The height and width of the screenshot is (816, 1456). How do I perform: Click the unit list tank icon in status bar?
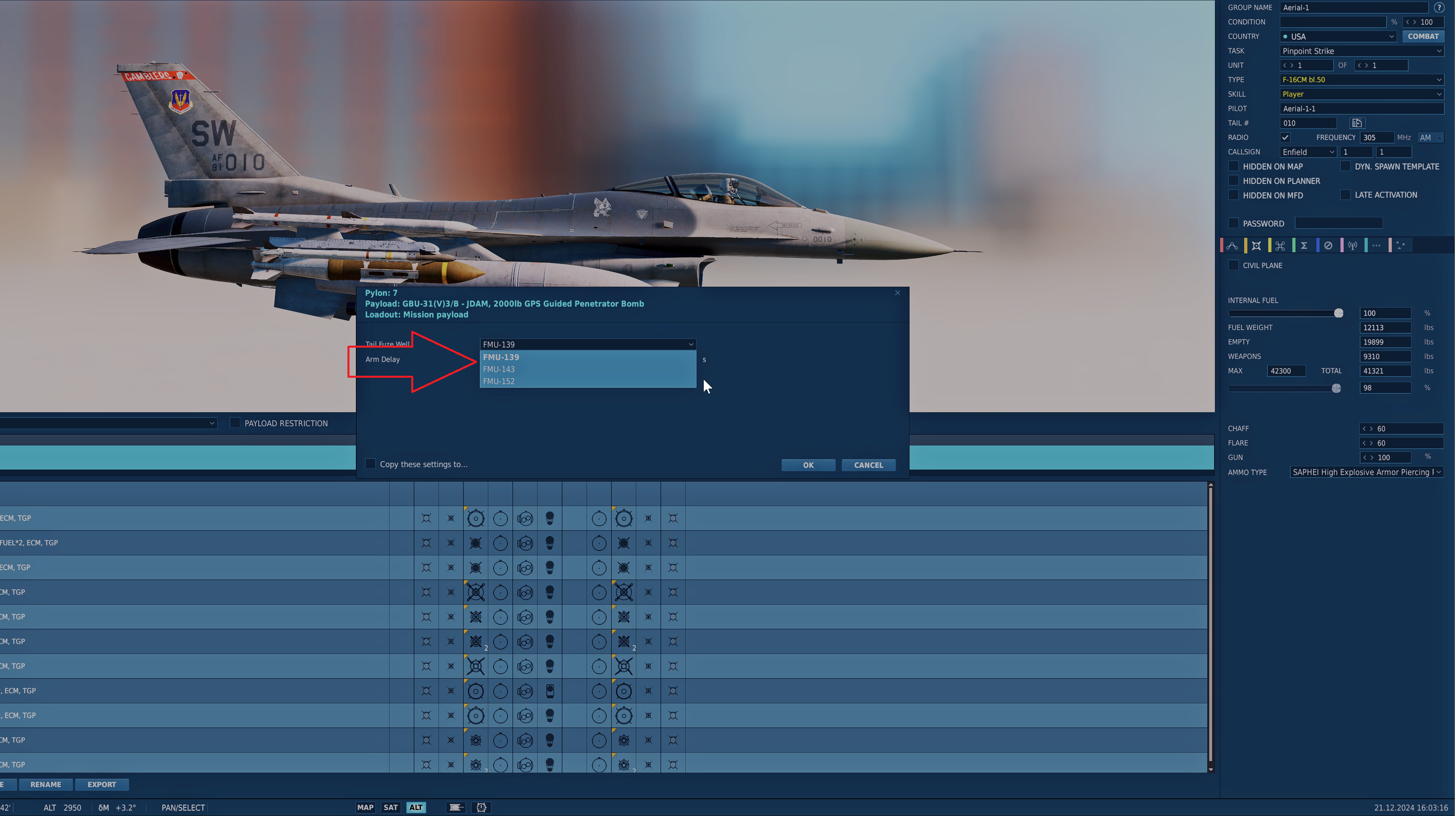coord(456,808)
